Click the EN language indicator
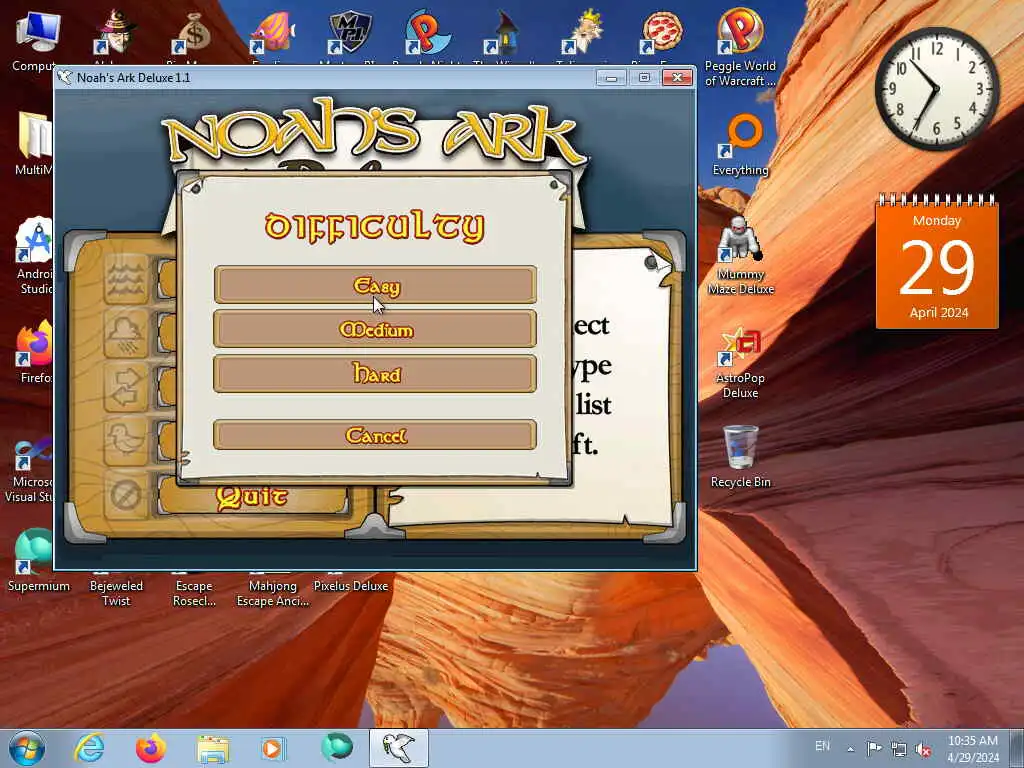 click(x=822, y=746)
